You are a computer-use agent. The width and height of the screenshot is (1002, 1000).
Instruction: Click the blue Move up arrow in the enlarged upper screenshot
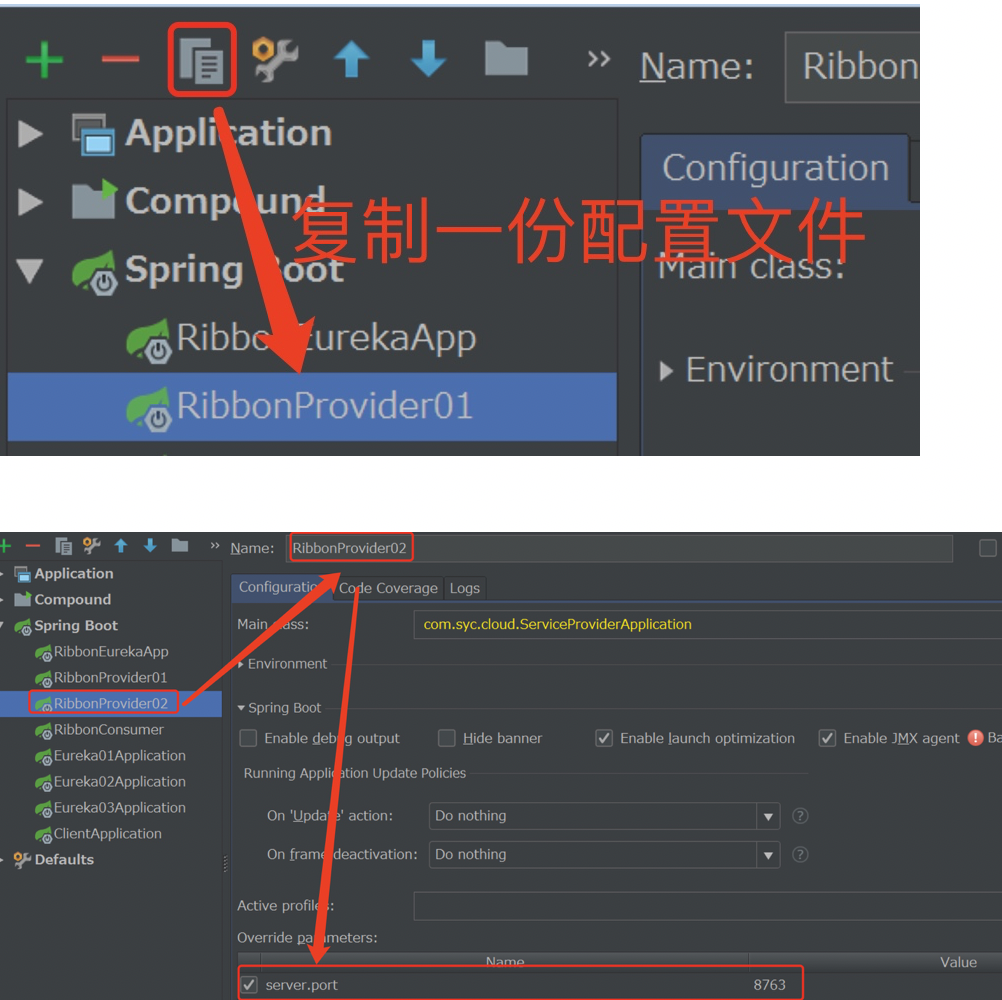(351, 59)
